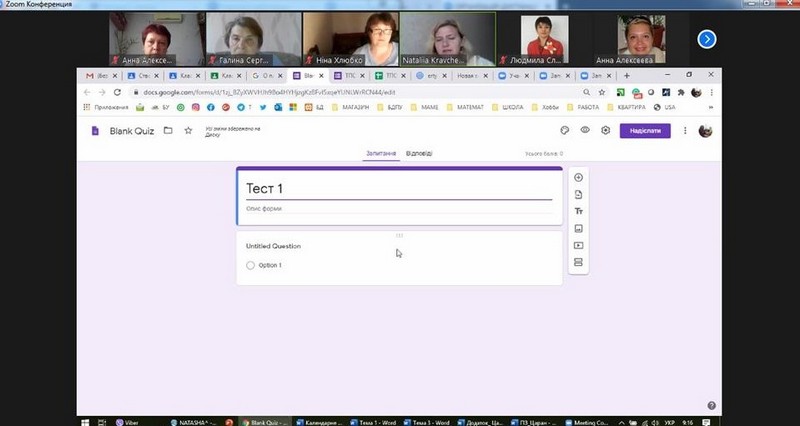Open the Chrome three-dot menu
The height and width of the screenshot is (426, 800).
tap(711, 92)
